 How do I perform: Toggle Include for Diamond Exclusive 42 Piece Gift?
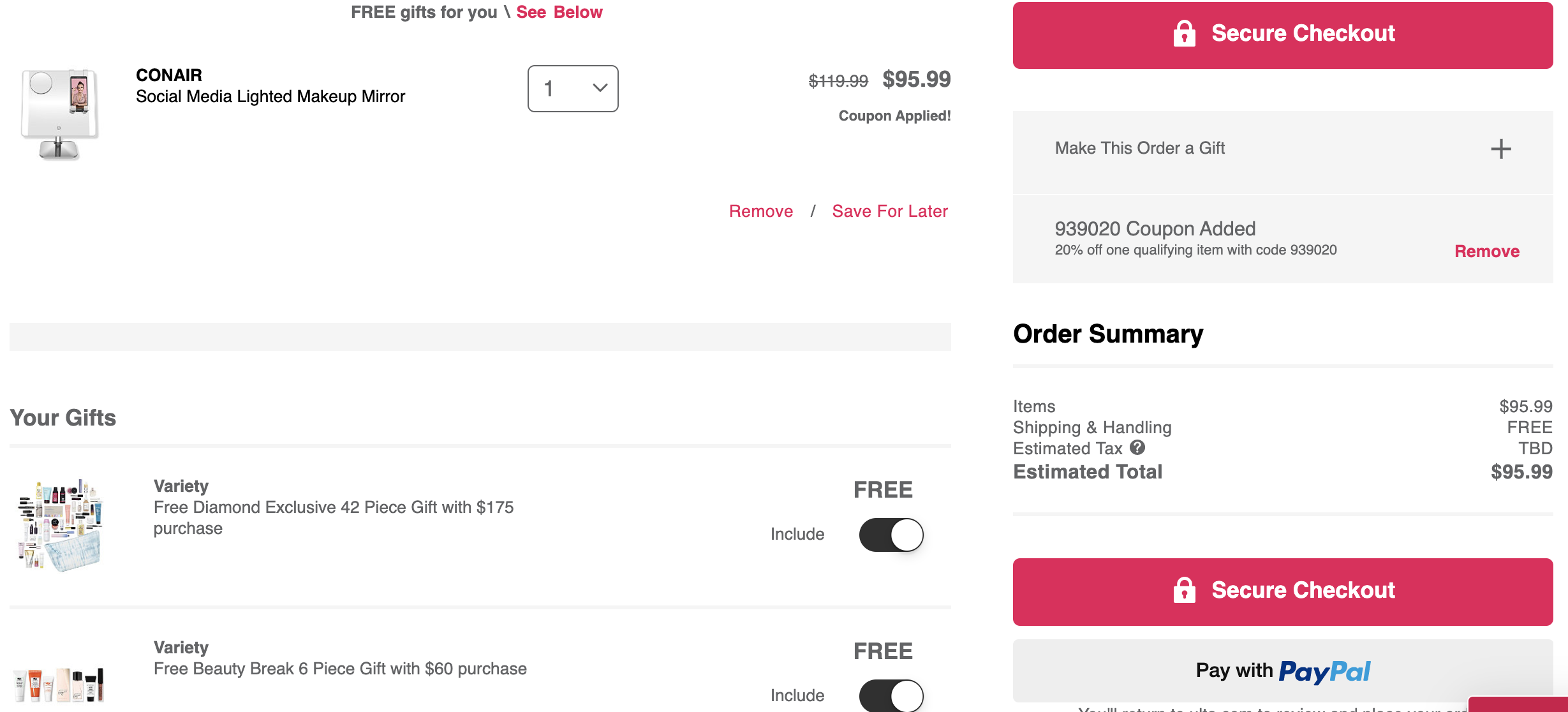[891, 535]
